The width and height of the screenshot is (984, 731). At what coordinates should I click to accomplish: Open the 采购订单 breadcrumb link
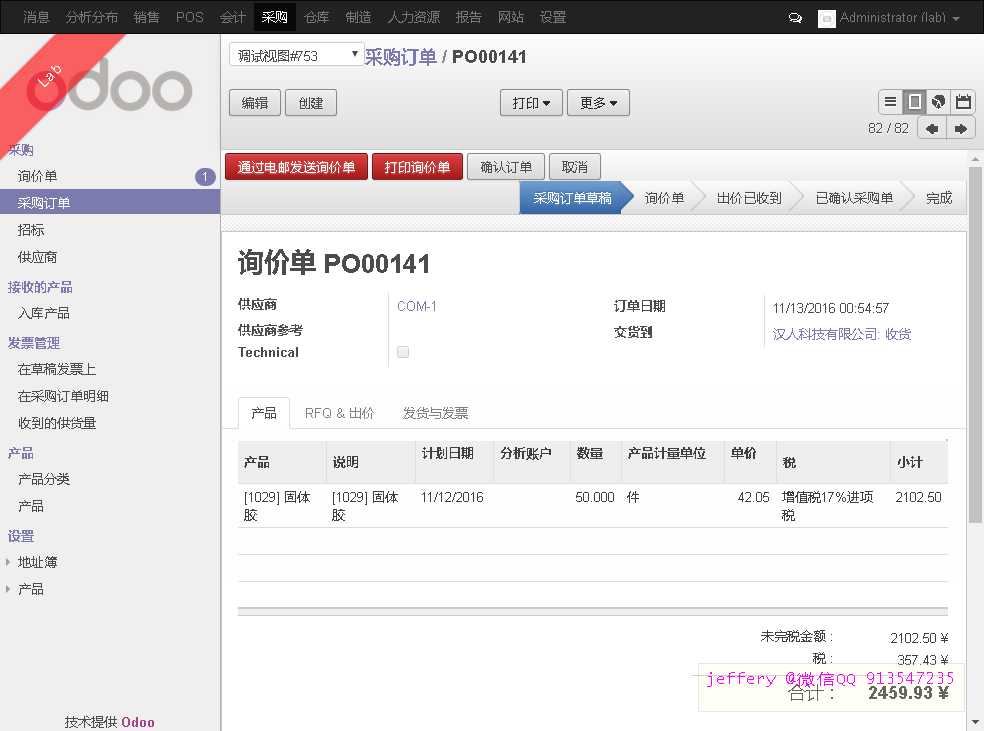pos(400,57)
